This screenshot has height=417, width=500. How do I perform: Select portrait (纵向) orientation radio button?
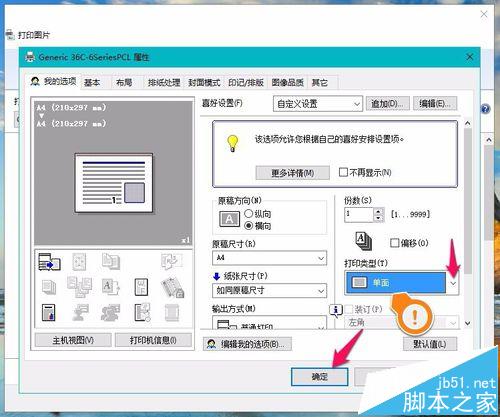tap(249, 213)
